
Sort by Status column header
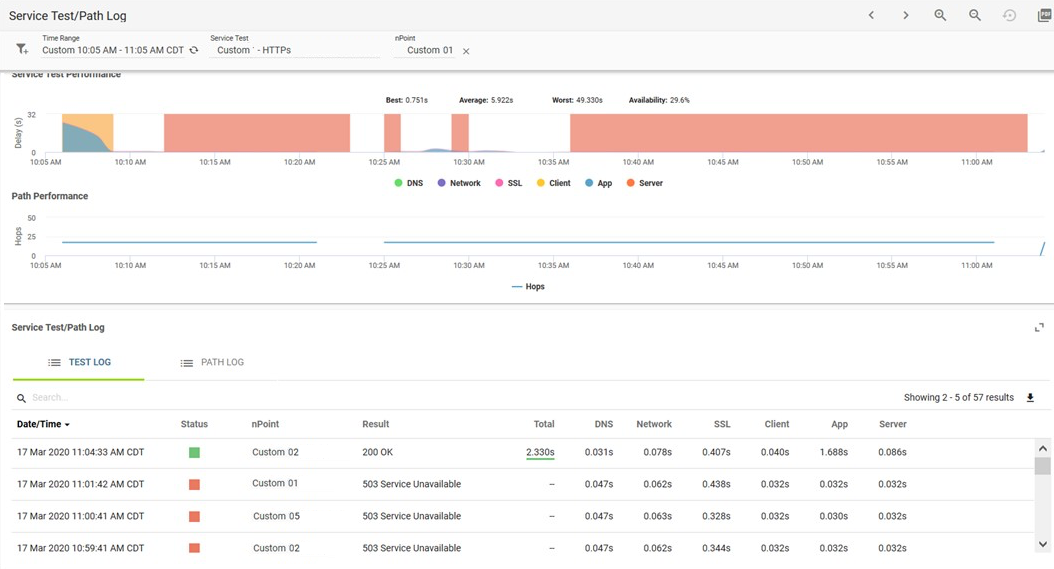tap(194, 424)
